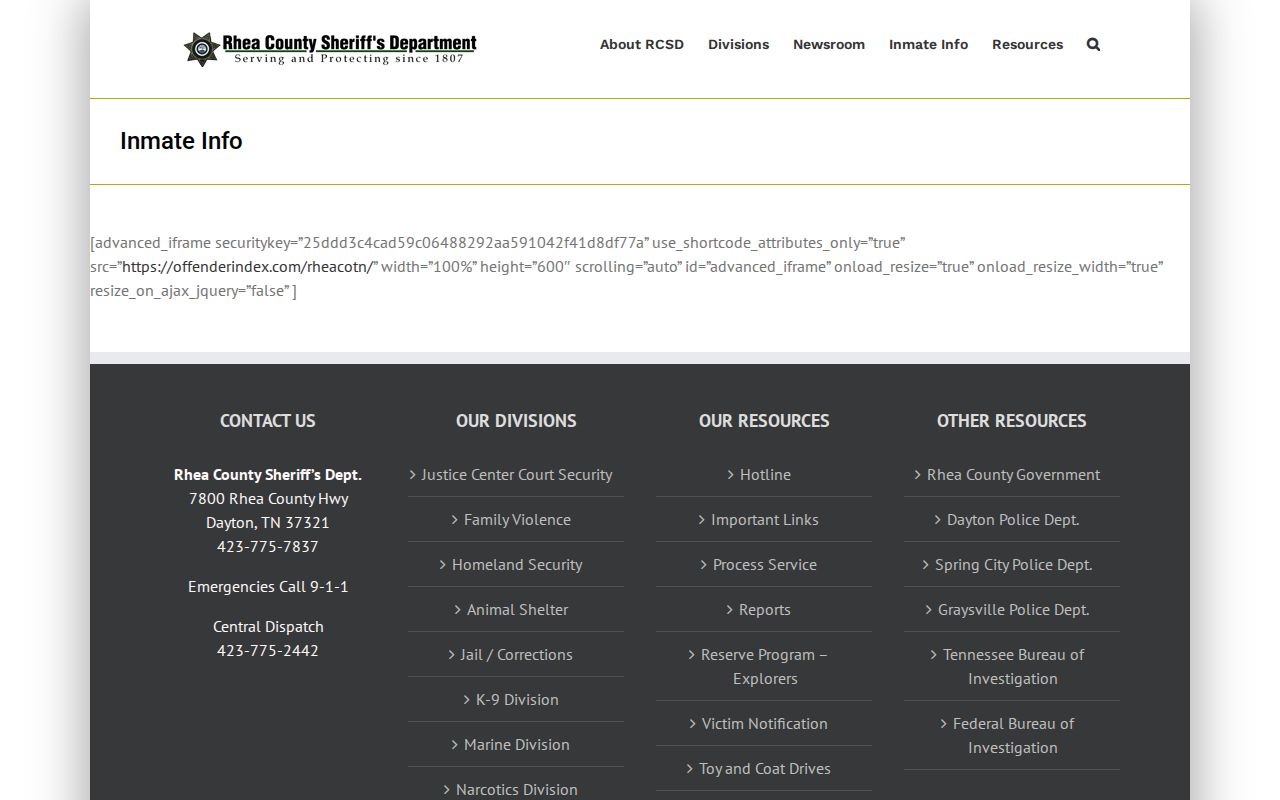This screenshot has height=800, width=1280.
Task: Click the CONTACT US footer heading
Action: [268, 421]
